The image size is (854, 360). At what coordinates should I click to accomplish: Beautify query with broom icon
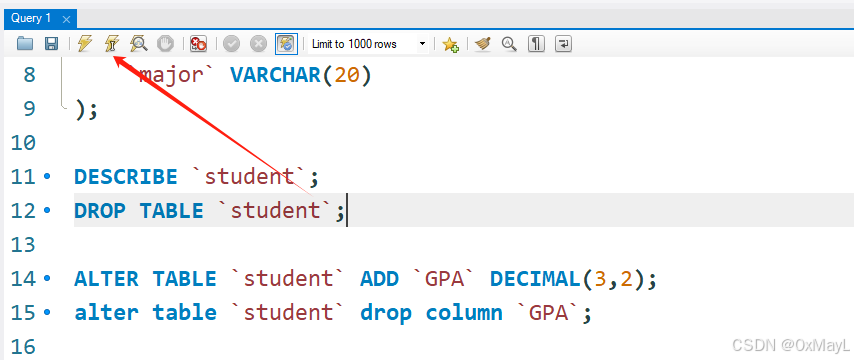[483, 44]
